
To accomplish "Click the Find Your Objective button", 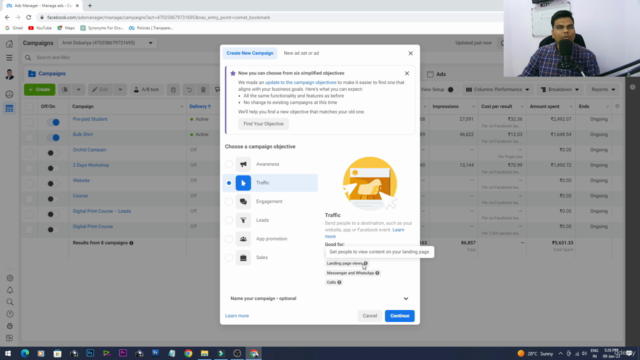I will 263,124.
